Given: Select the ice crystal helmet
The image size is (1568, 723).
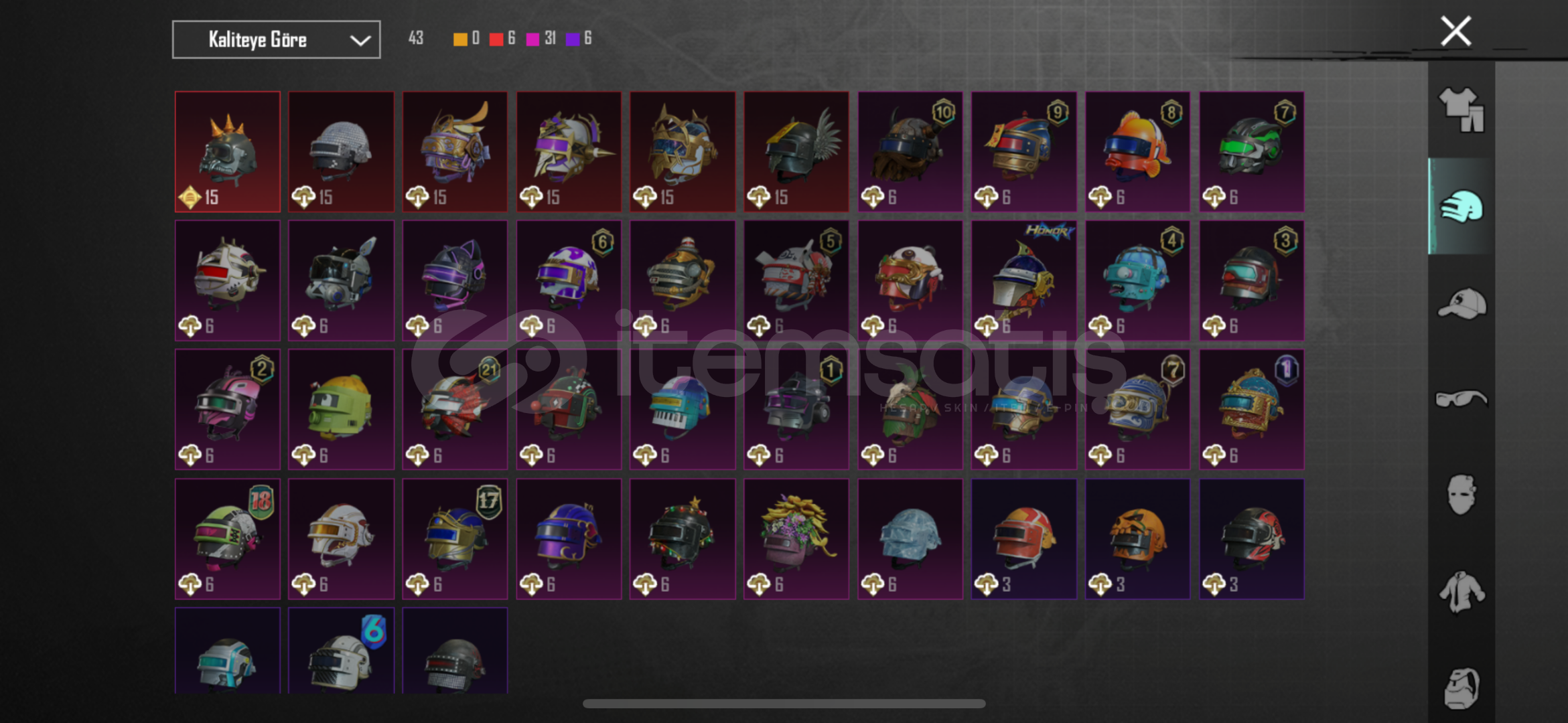Looking at the screenshot, I should (x=910, y=539).
